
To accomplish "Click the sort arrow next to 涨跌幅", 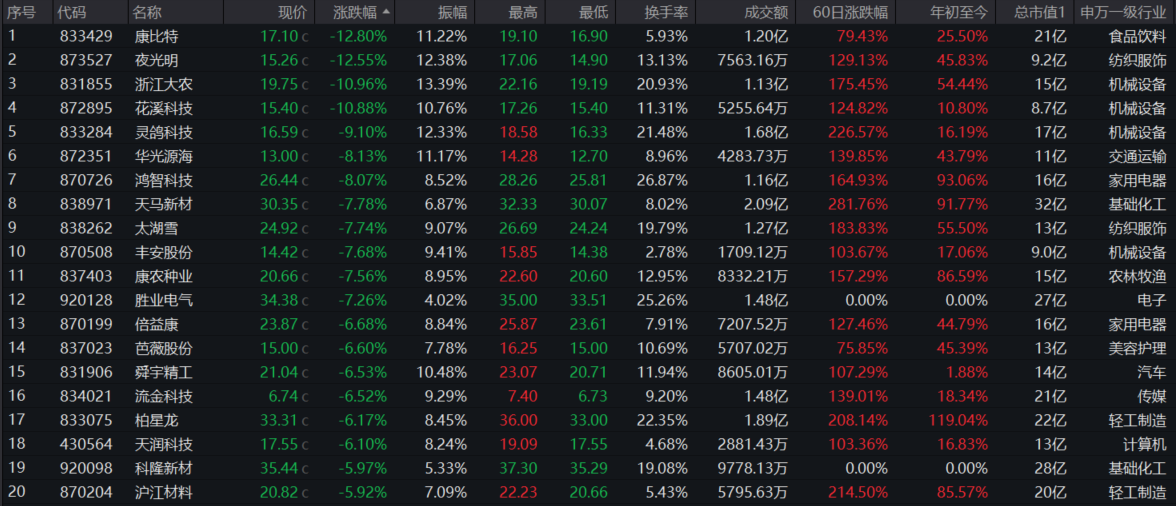I will [386, 12].
